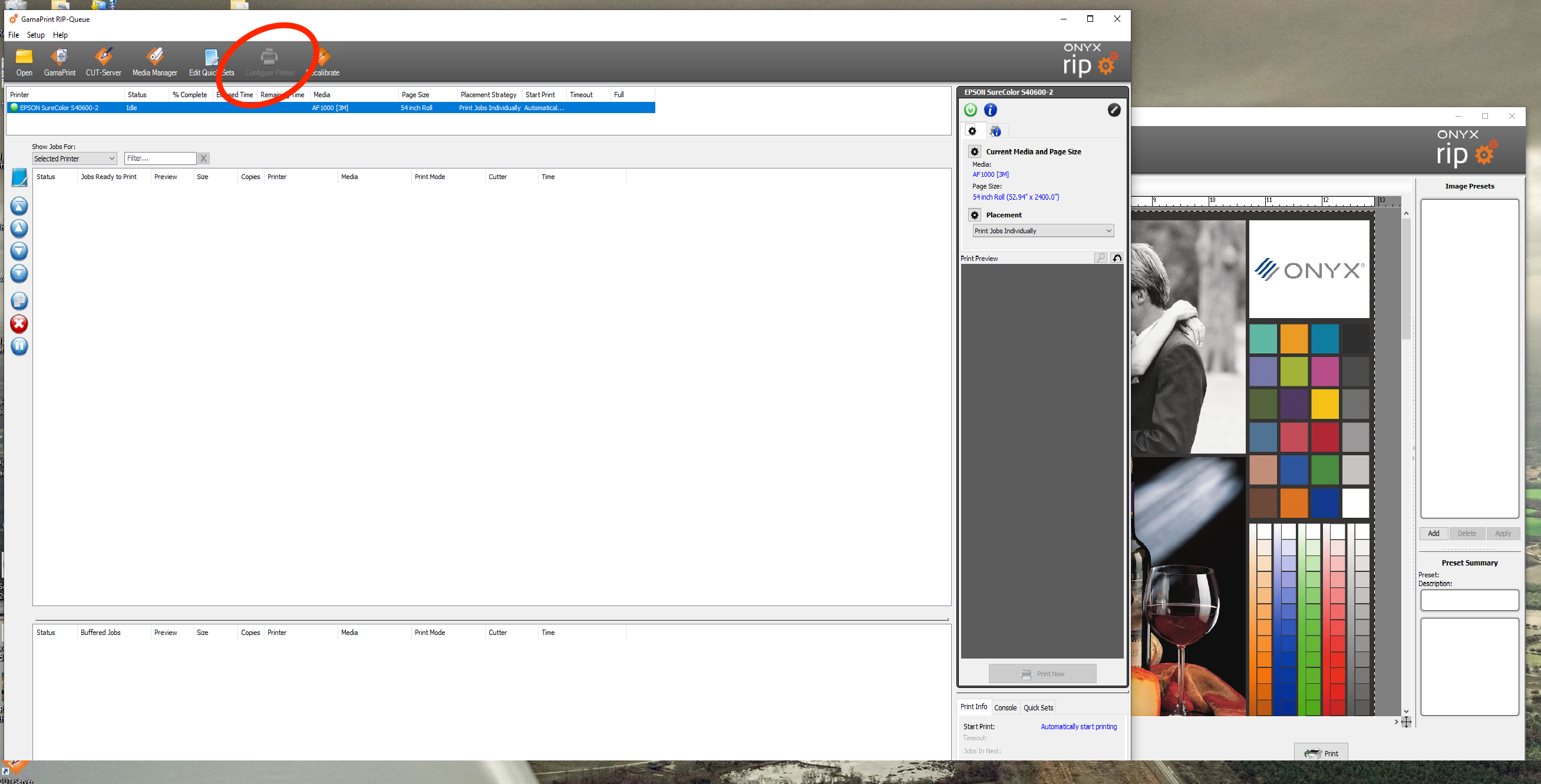Click the scrollbar down arrow in preview window
The width and height of the screenshot is (1541, 784).
tap(1407, 712)
